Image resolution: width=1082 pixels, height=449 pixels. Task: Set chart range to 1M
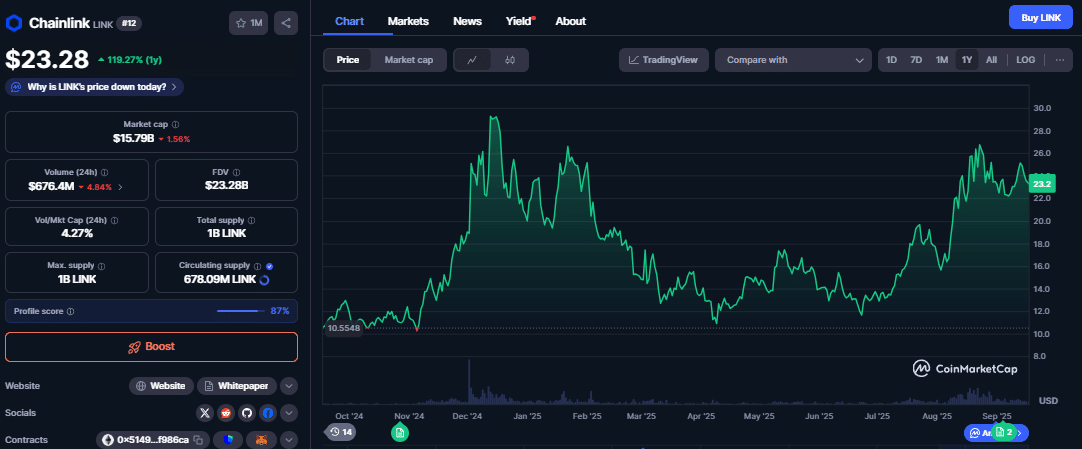[x=942, y=60]
